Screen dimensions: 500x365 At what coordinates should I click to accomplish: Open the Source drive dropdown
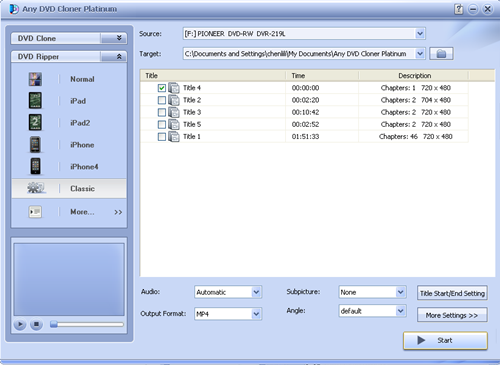tap(420, 34)
